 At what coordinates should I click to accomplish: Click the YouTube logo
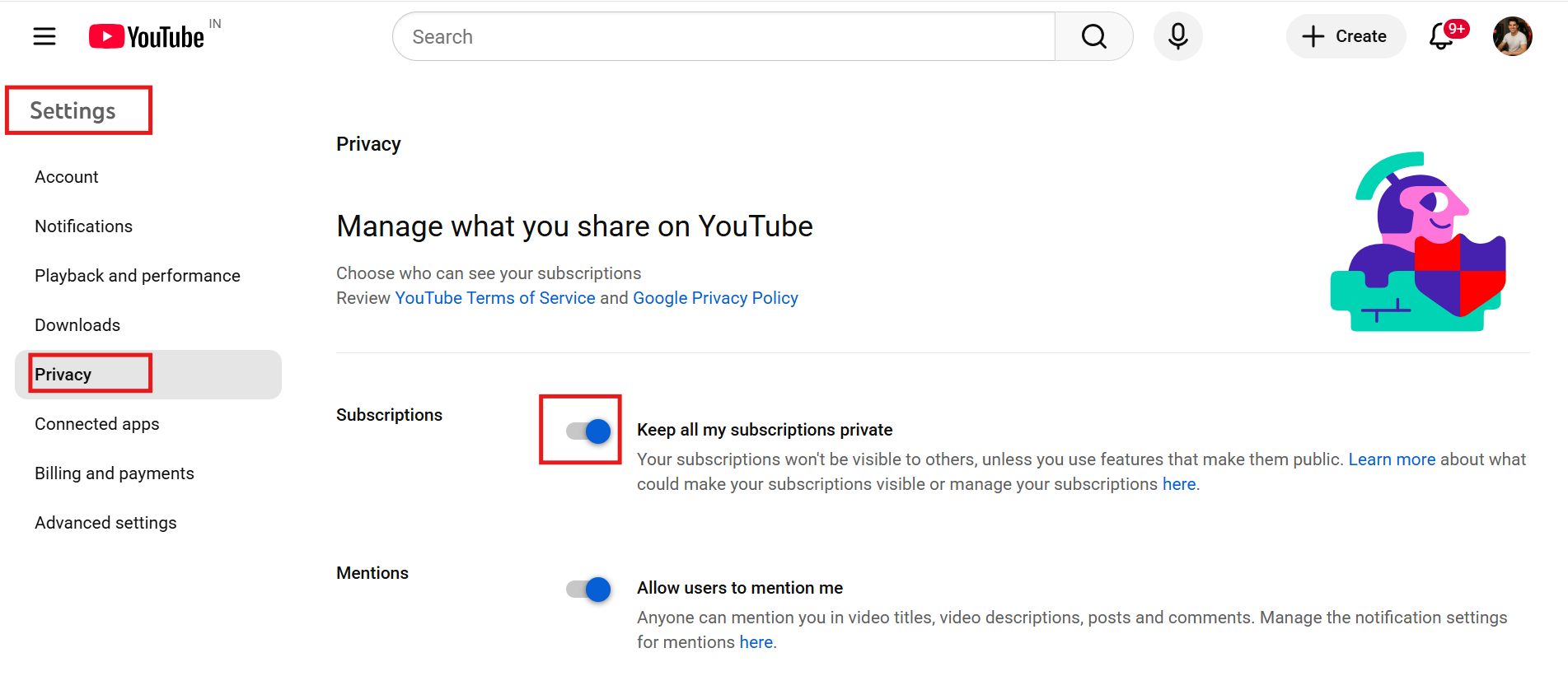(147, 37)
